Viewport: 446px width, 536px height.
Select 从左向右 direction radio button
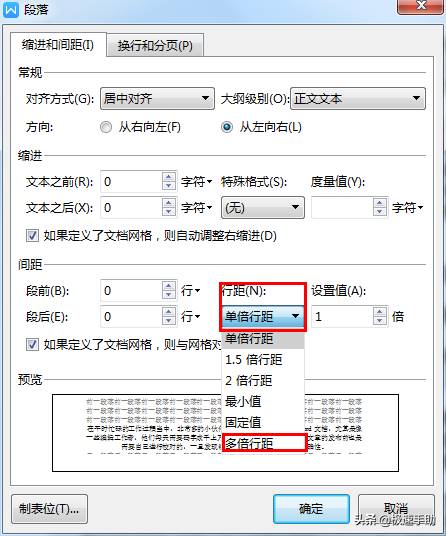click(x=227, y=127)
